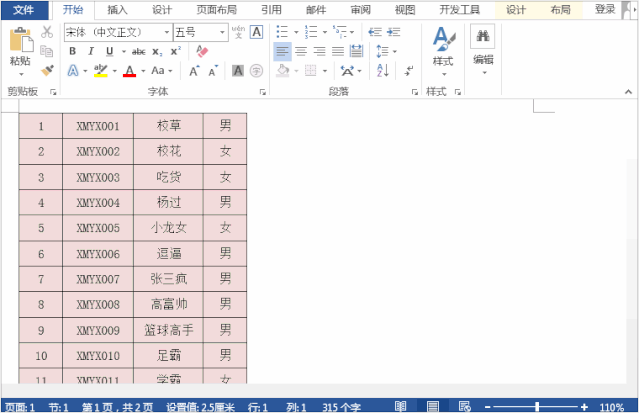Click Shrink Font icon
This screenshot has width=639, height=413.
213,71
